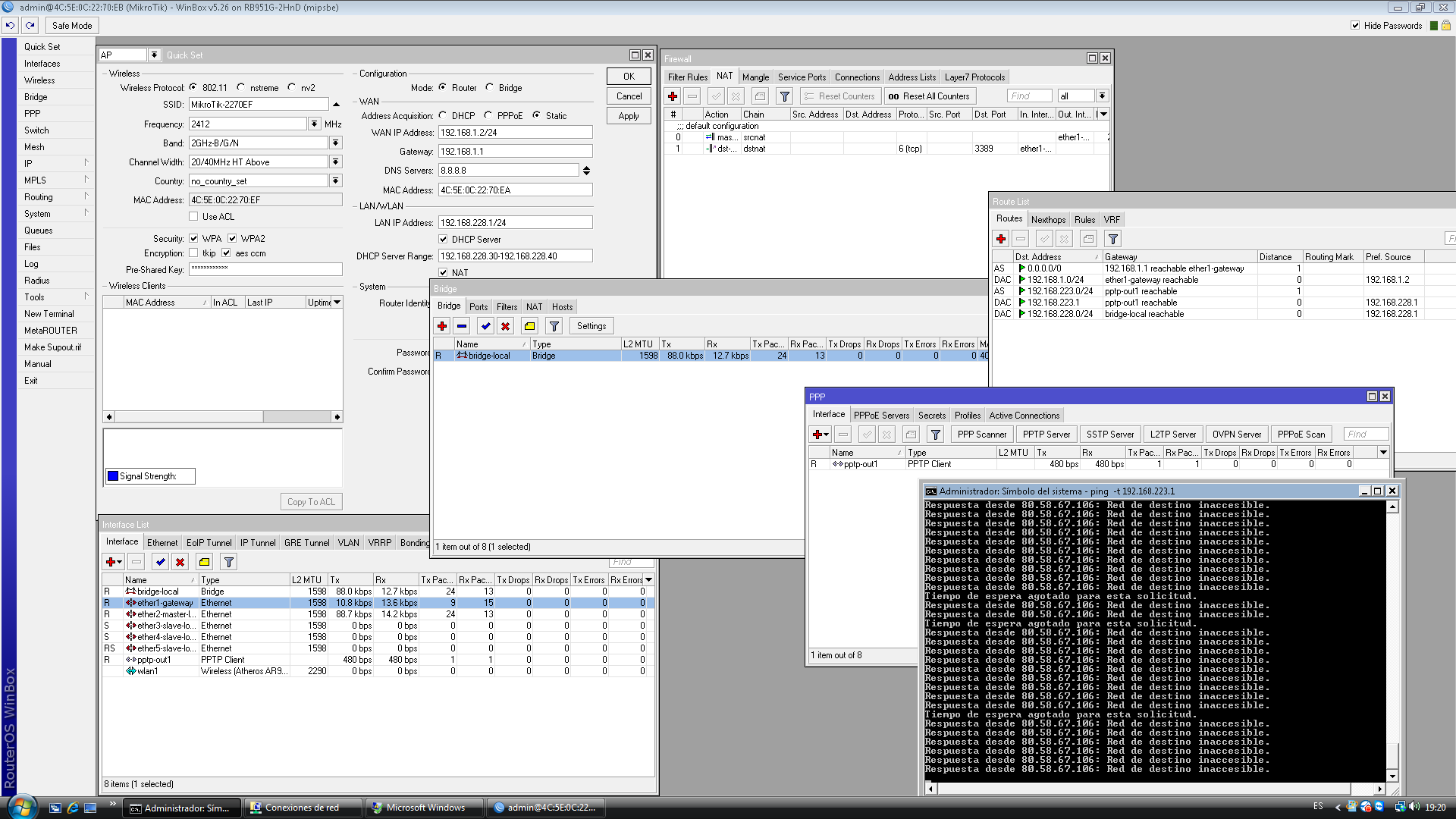1456x819 pixels.
Task: Open the Ports tab in Bridge window
Action: click(x=479, y=307)
